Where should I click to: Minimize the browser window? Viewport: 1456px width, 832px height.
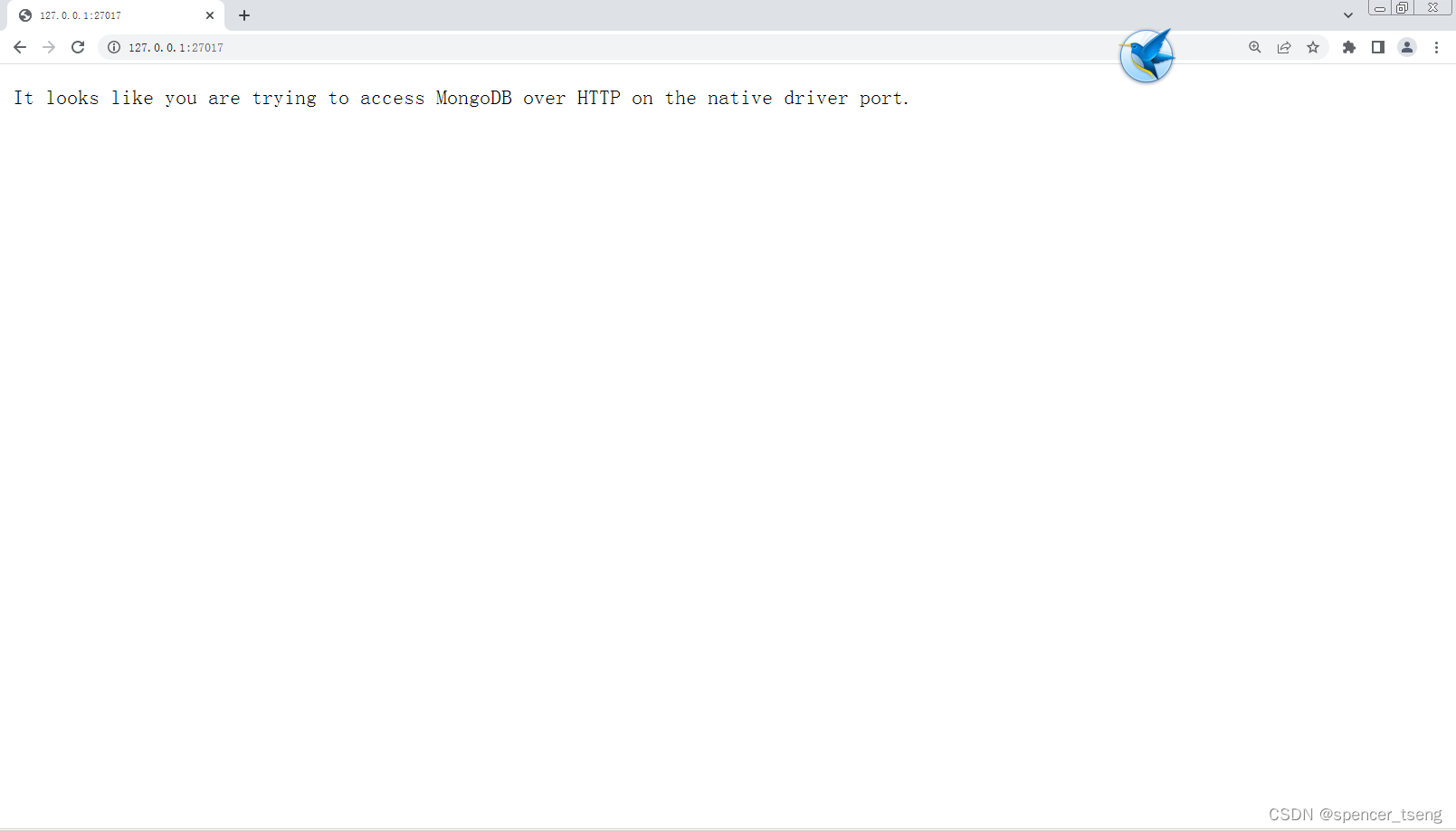coord(1380,8)
